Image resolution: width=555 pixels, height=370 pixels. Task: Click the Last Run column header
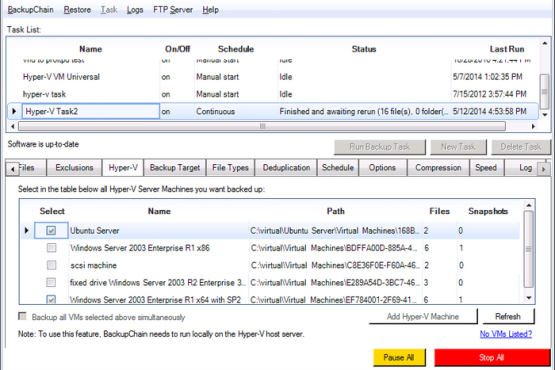[x=507, y=49]
